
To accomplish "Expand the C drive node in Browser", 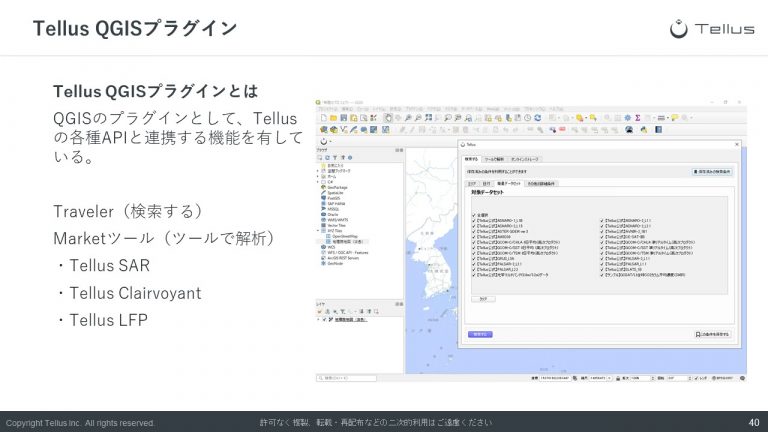I will (317, 182).
